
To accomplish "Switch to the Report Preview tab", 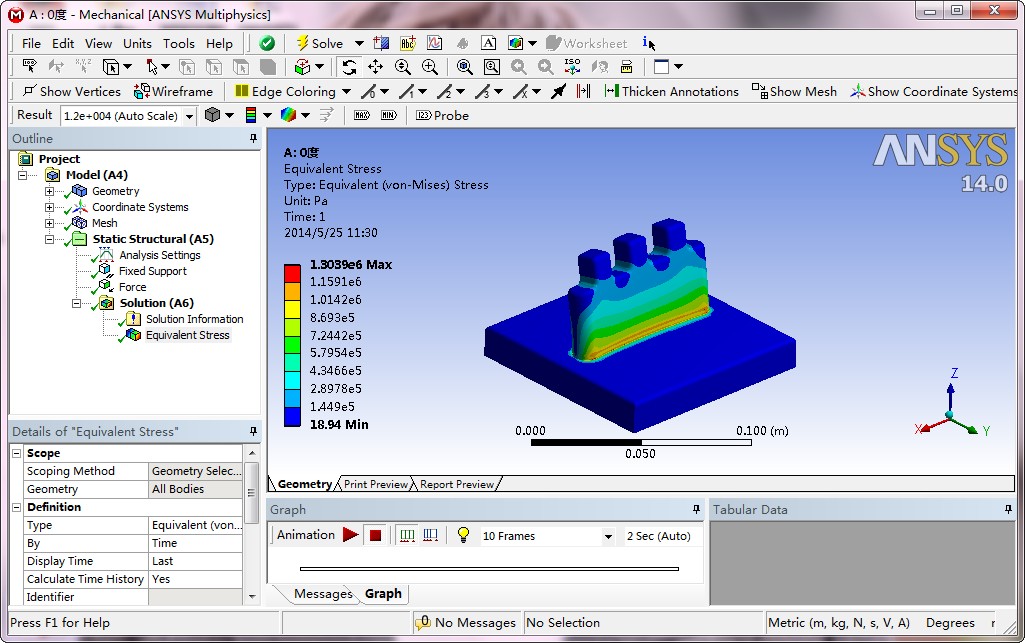I will 457,484.
